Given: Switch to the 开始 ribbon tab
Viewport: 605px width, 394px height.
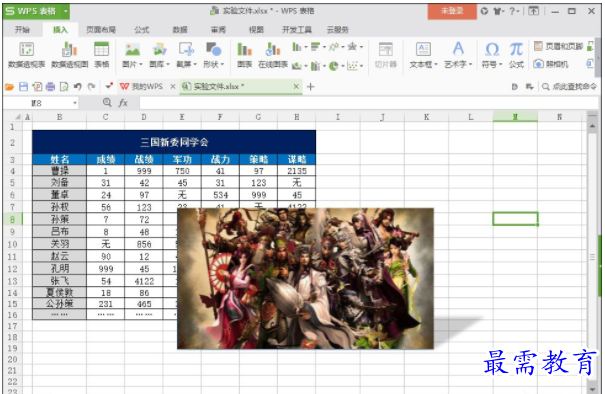Looking at the screenshot, I should click(22, 30).
